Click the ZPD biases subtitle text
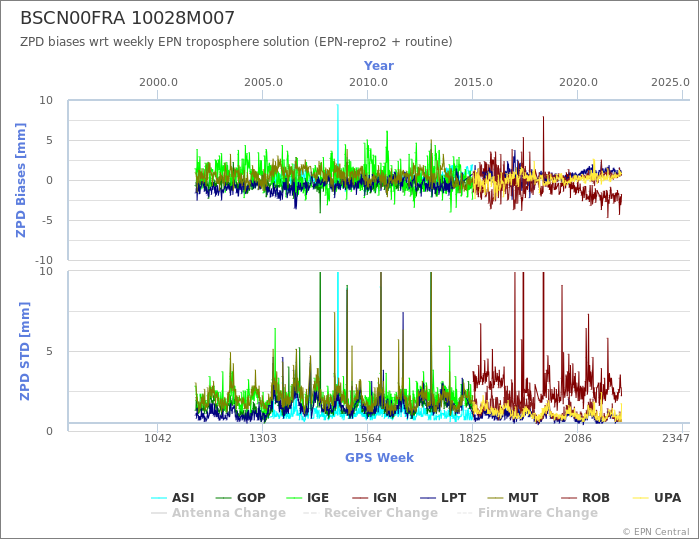The image size is (700, 540). (x=236, y=42)
